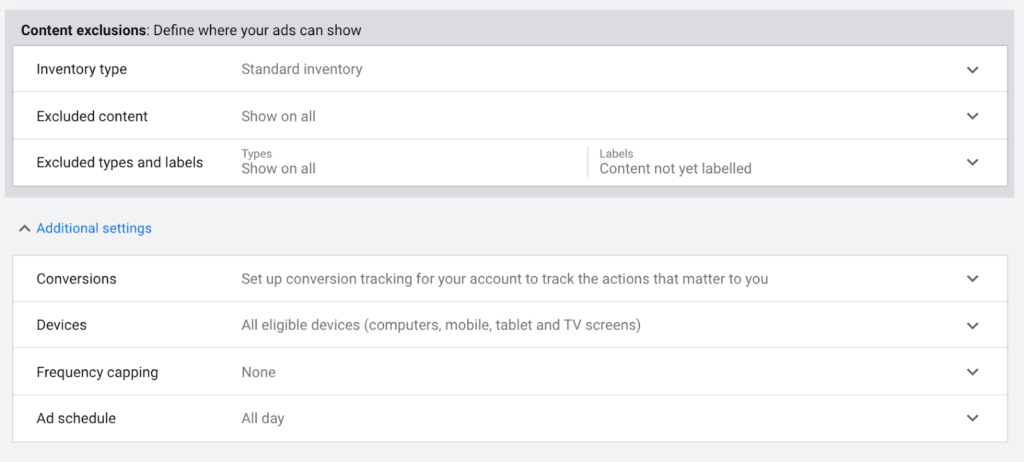Click the Content not yet labelled value
1024x462 pixels.
coord(675,169)
